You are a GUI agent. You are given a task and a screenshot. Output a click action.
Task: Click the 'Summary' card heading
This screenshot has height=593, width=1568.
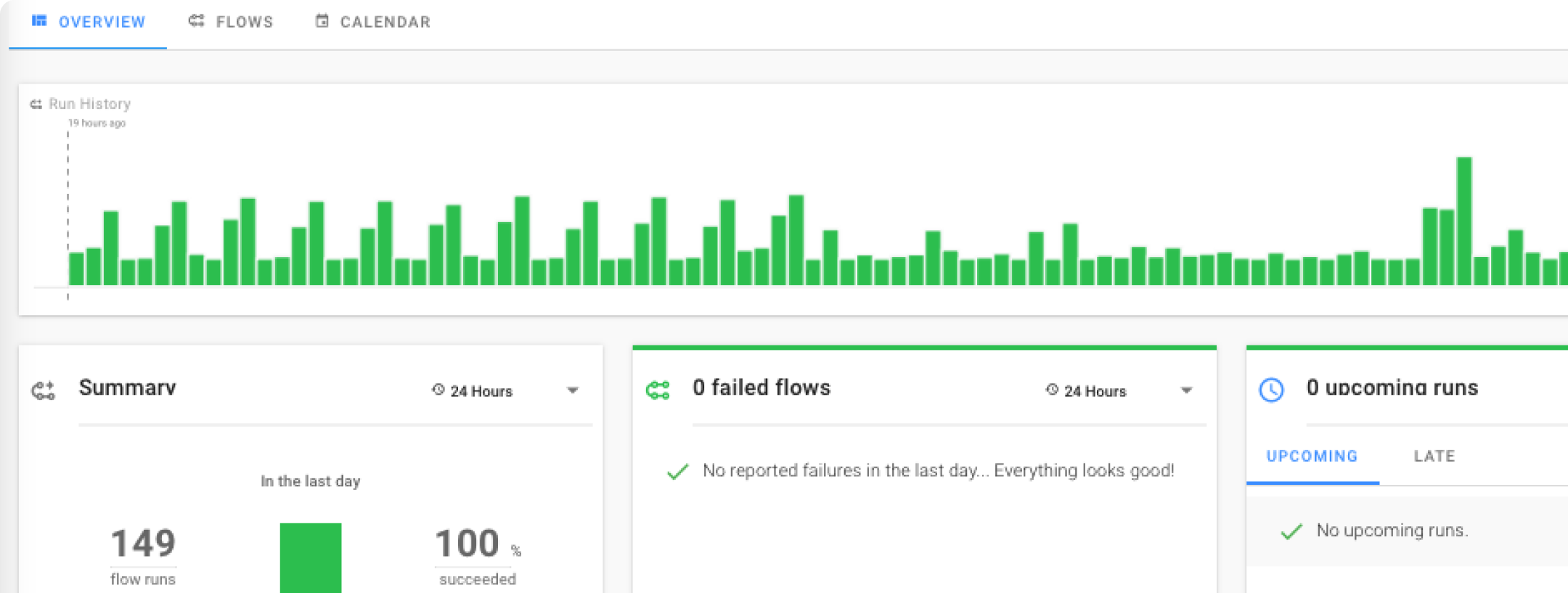(128, 388)
